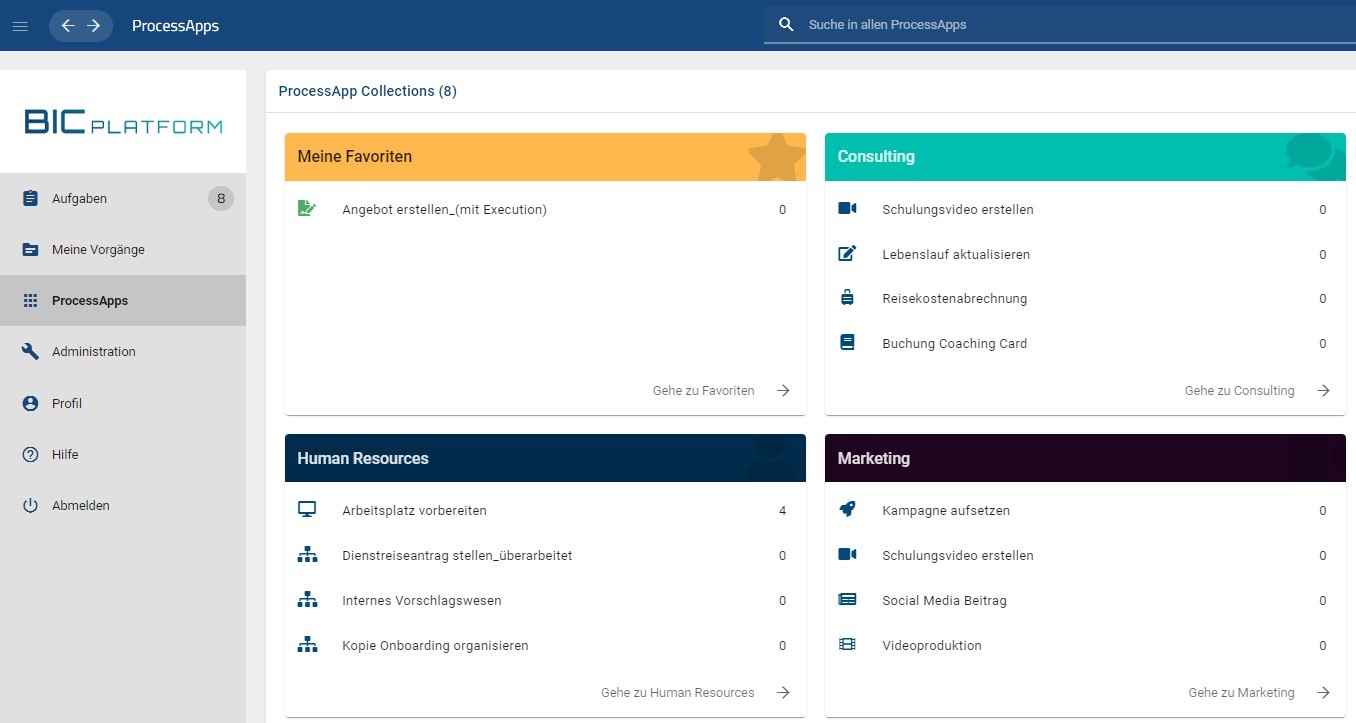Click the Abmelden power icon
1356x723 pixels.
tap(30, 506)
